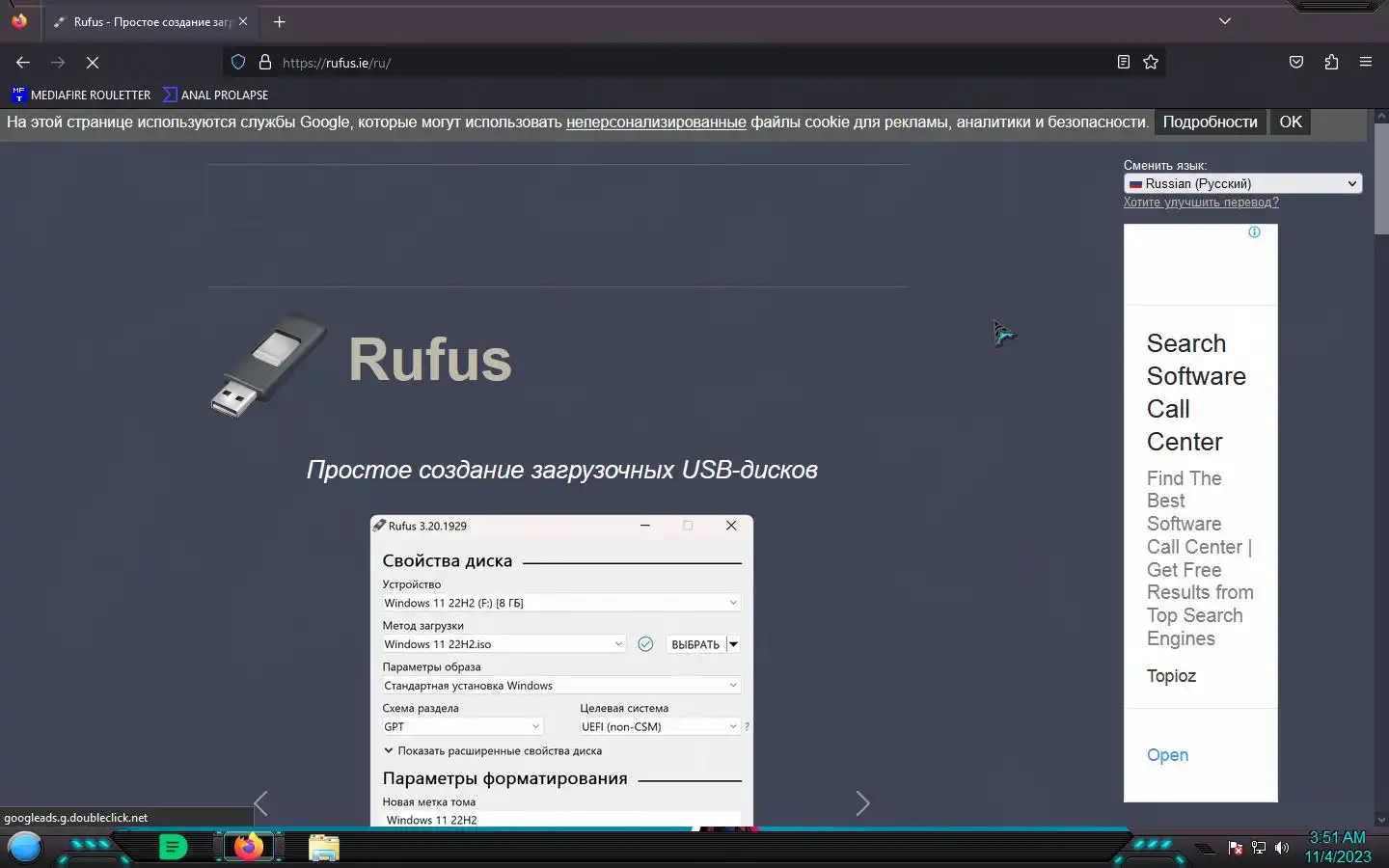The width and height of the screenshot is (1389, 868).
Task: Follow the Хотите улучшить перевод link
Action: tap(1201, 203)
